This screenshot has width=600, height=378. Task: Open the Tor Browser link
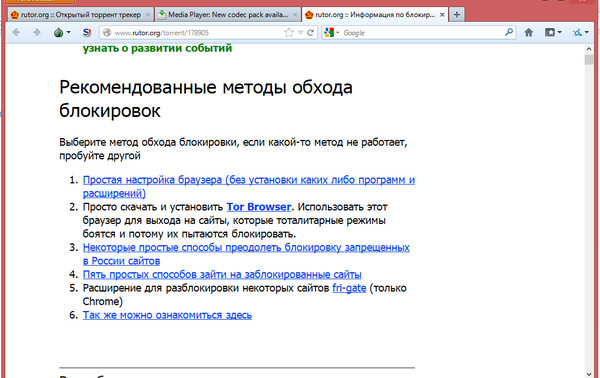point(259,207)
